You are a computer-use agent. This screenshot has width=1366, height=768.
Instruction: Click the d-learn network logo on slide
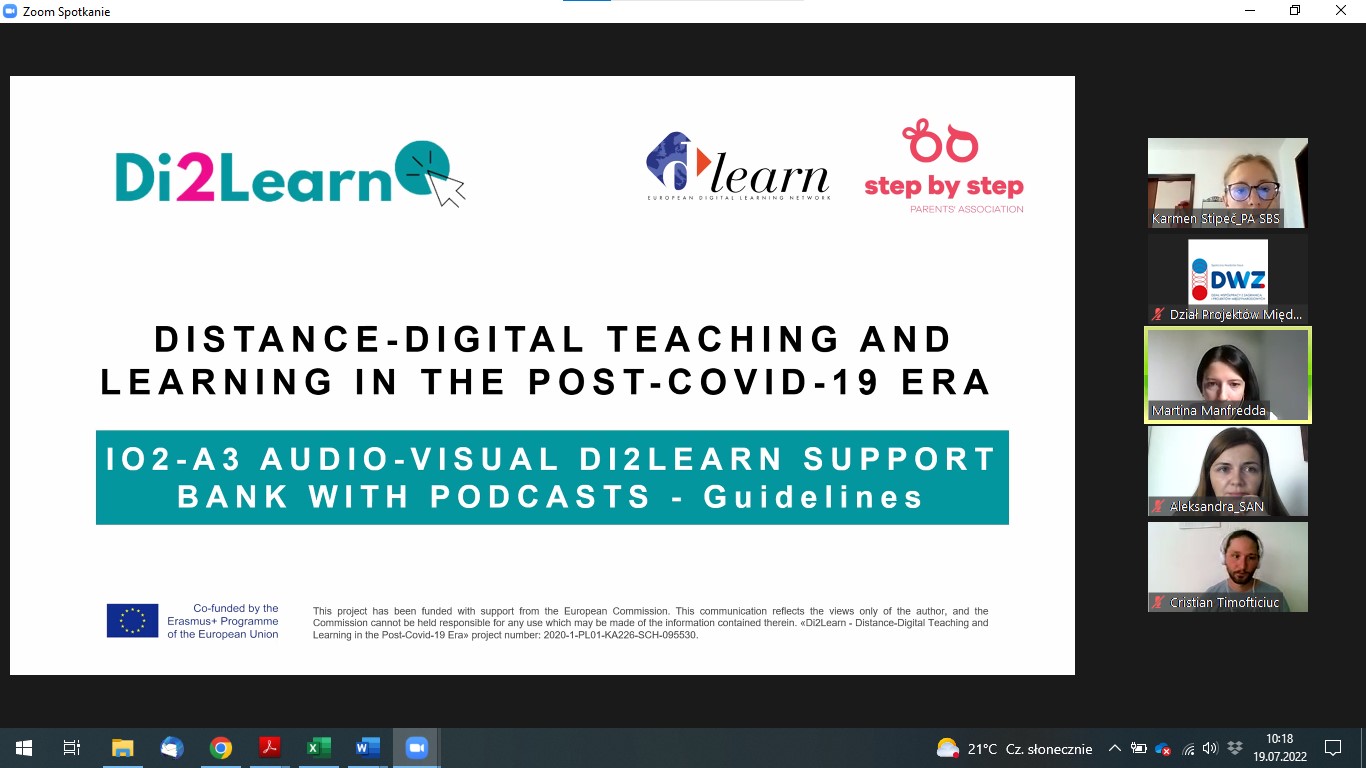click(738, 166)
